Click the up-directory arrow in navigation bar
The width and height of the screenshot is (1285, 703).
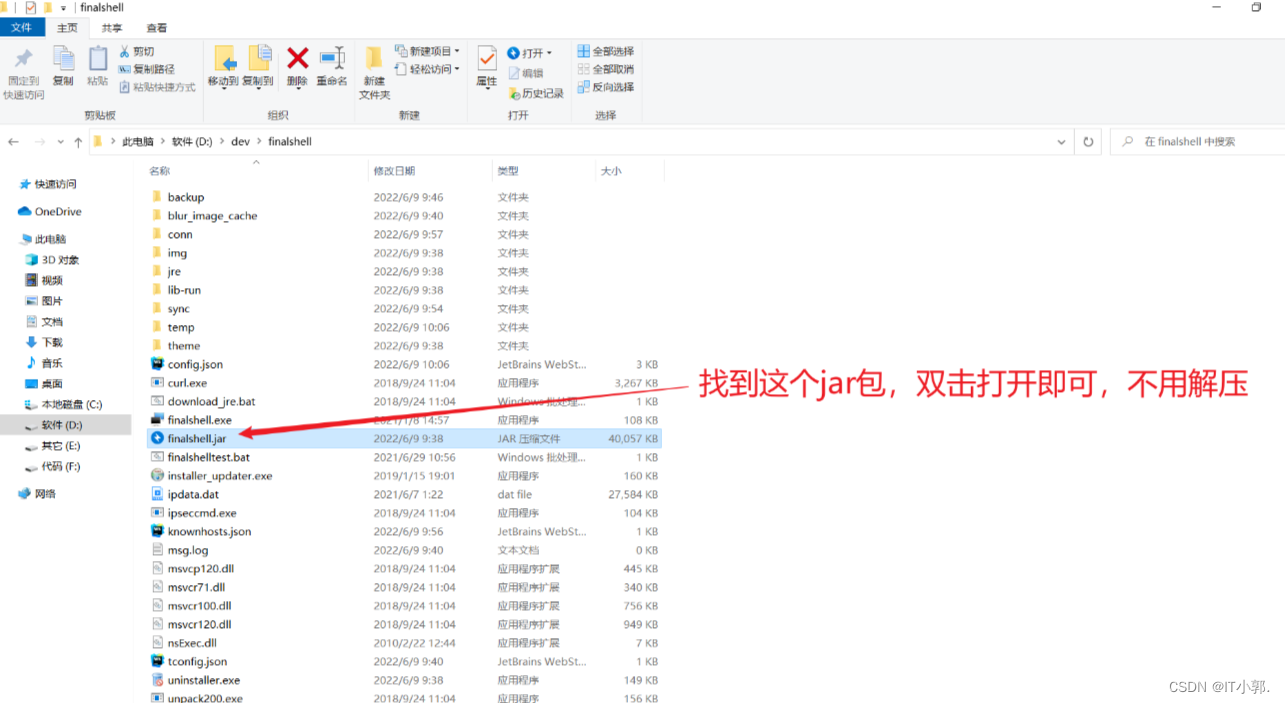(x=78, y=142)
